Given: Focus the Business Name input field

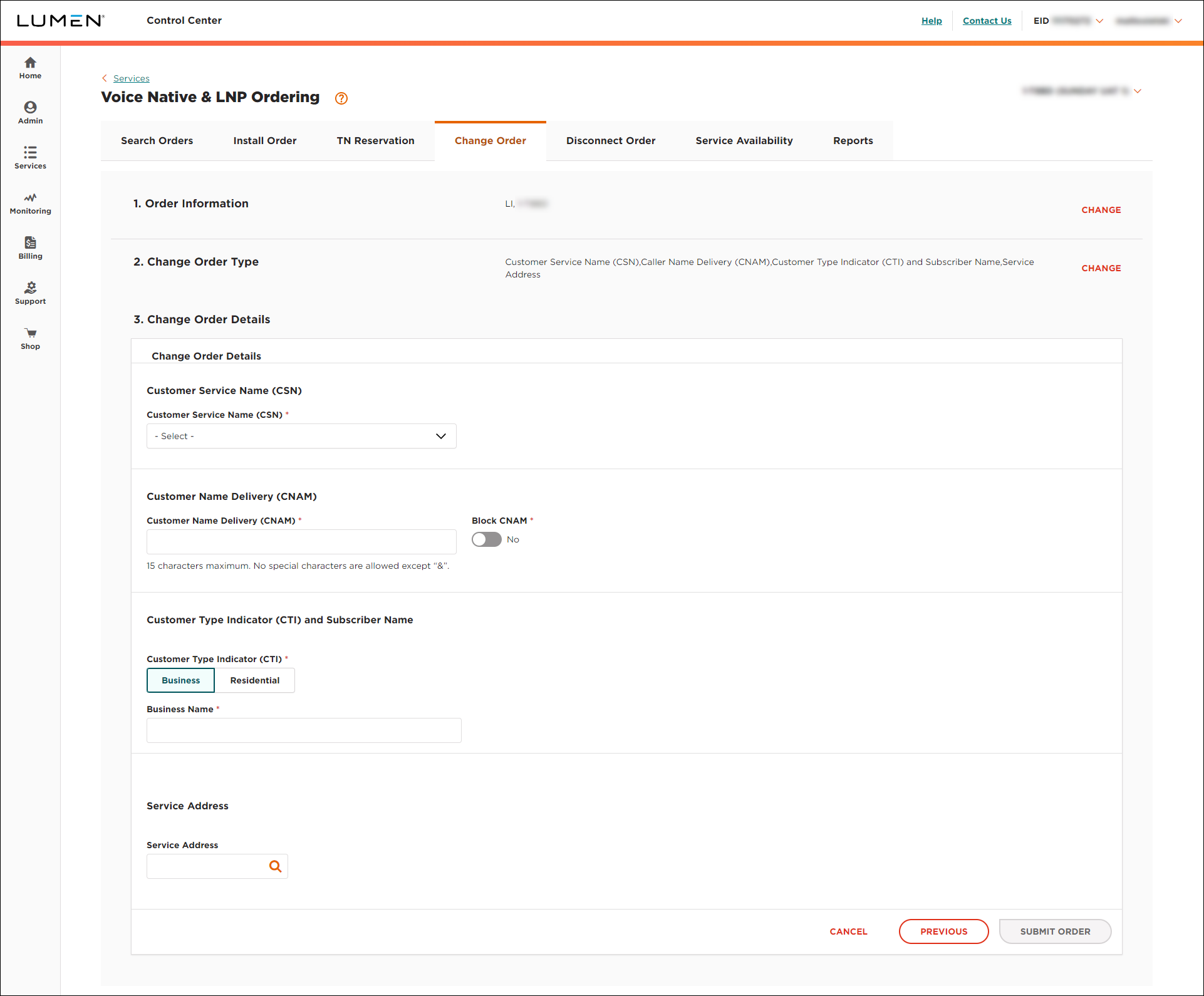Looking at the screenshot, I should 304,730.
